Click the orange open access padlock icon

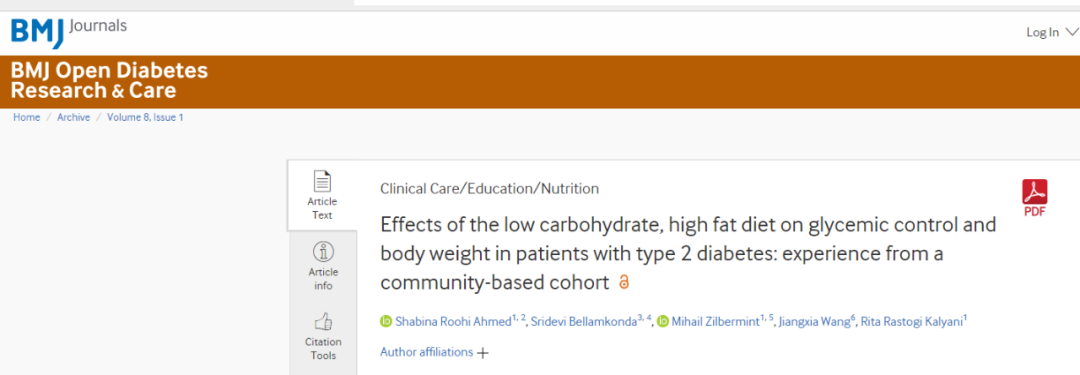coord(624,282)
